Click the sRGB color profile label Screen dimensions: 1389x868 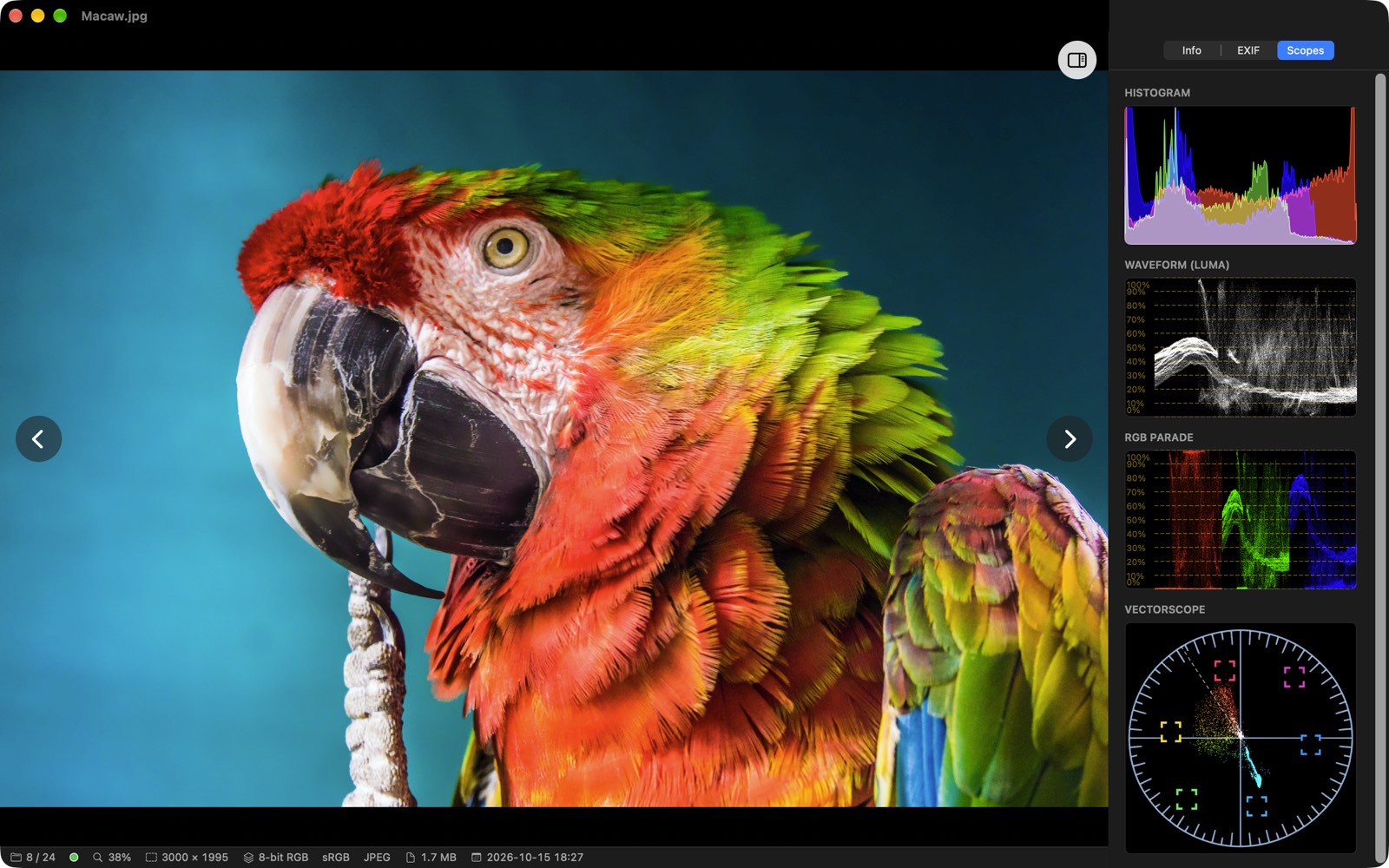[x=336, y=857]
